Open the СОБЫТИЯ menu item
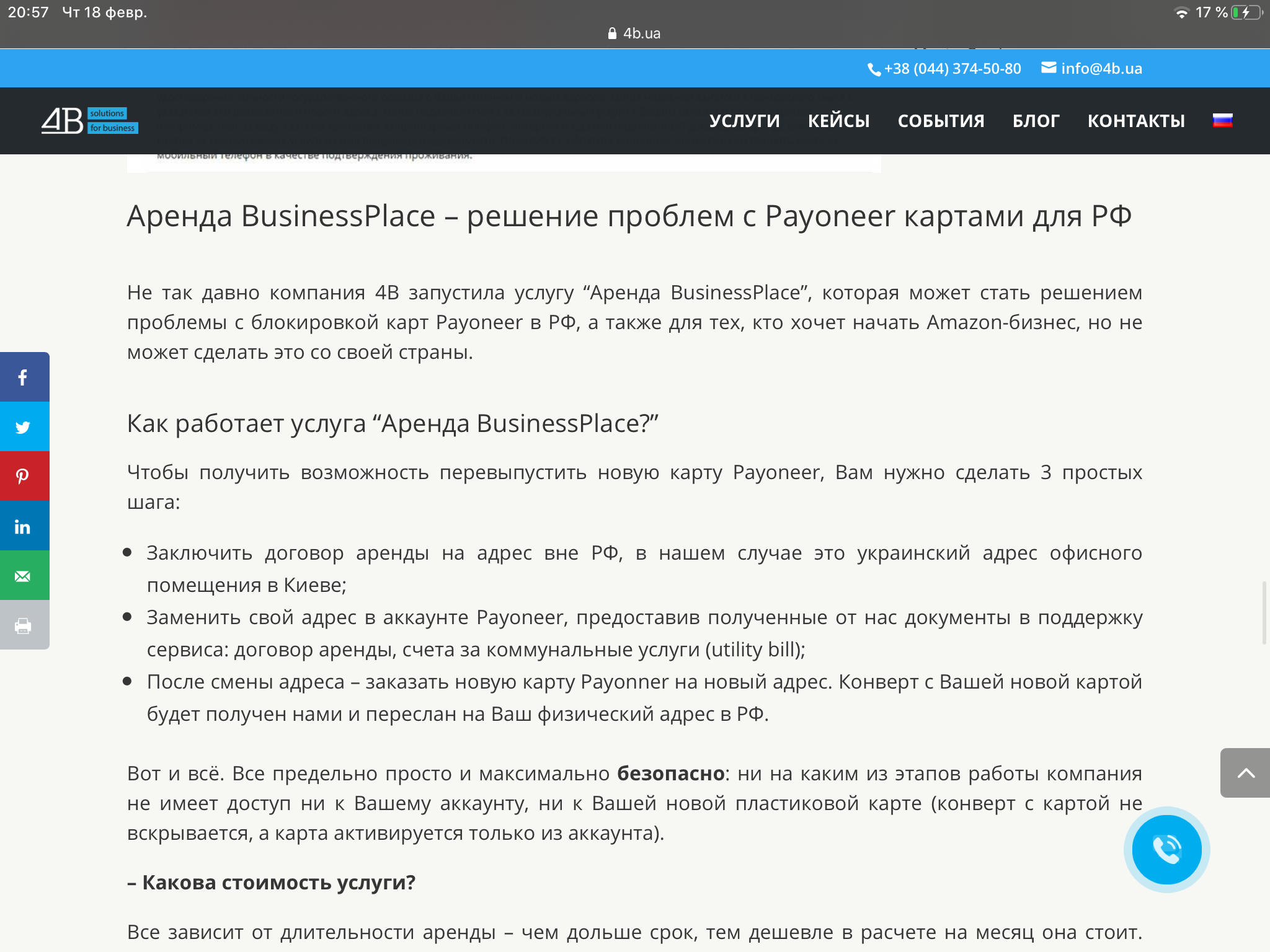Screen dimensions: 1270x952 (941, 121)
